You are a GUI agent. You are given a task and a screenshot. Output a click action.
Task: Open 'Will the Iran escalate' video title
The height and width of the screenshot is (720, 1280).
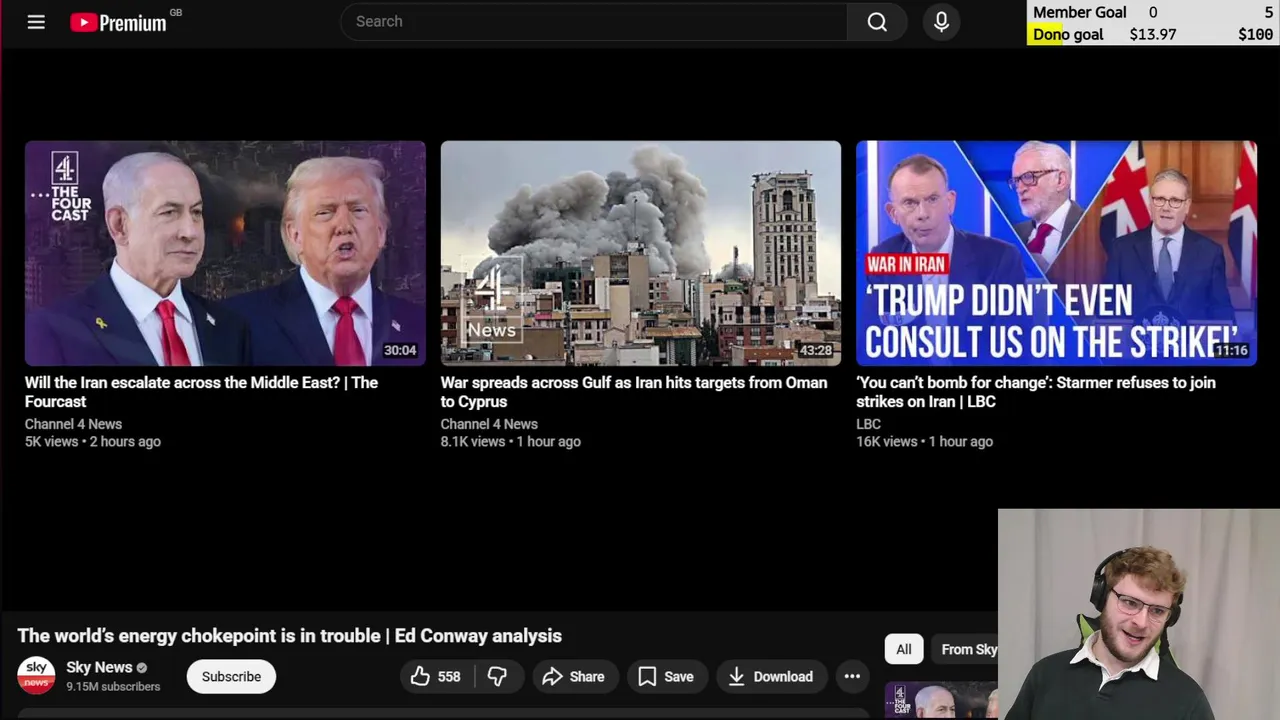point(201,392)
